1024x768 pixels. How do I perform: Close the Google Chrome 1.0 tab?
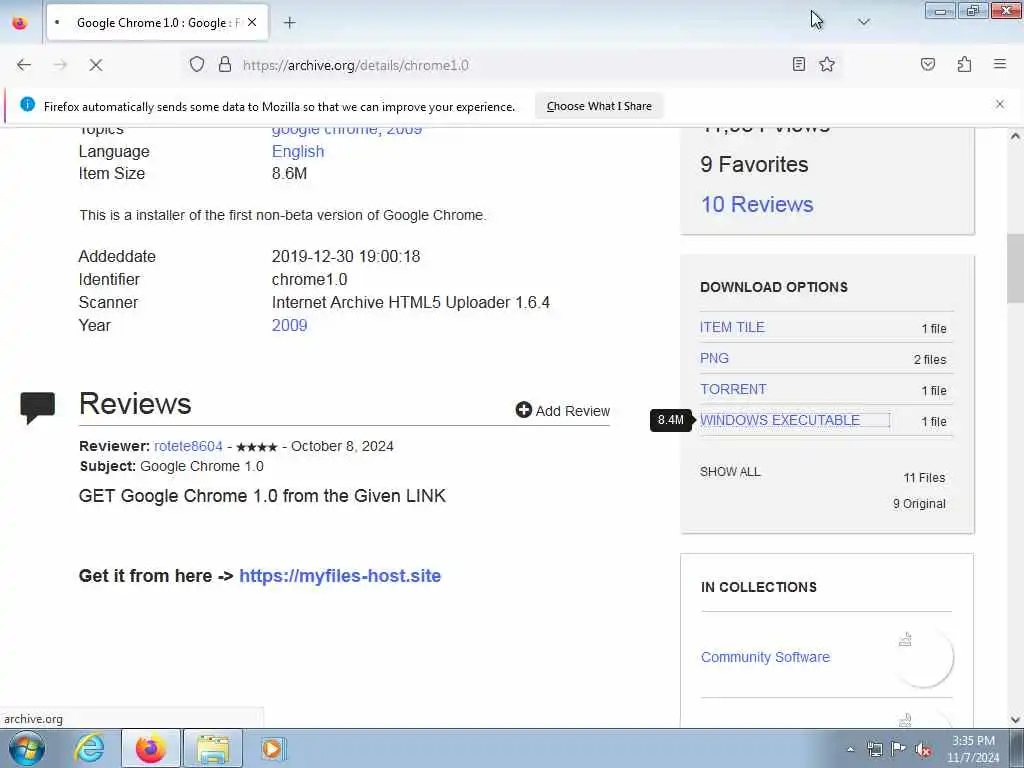coord(252,22)
